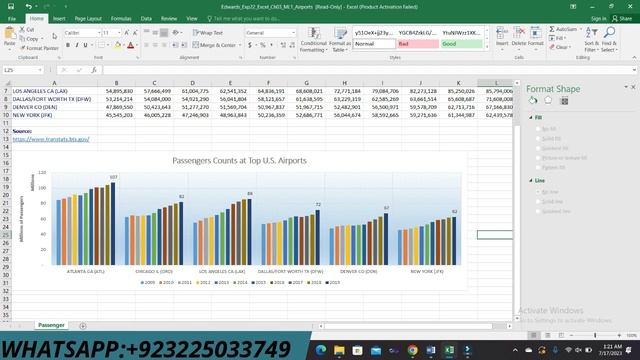The image size is (640, 360).
Task: Select the No line radio option
Action: pyautogui.click(x=538, y=192)
